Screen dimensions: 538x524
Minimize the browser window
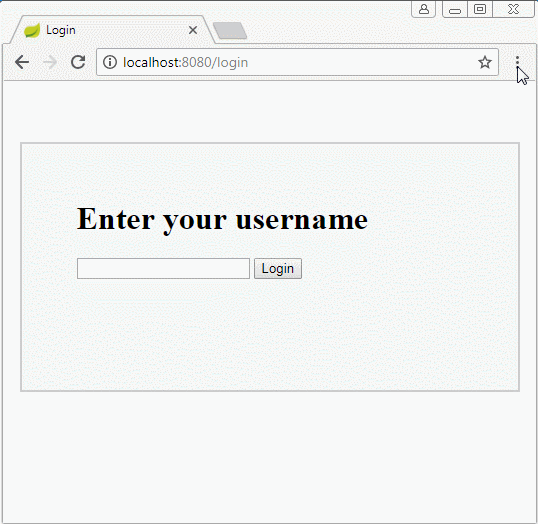[x=455, y=9]
